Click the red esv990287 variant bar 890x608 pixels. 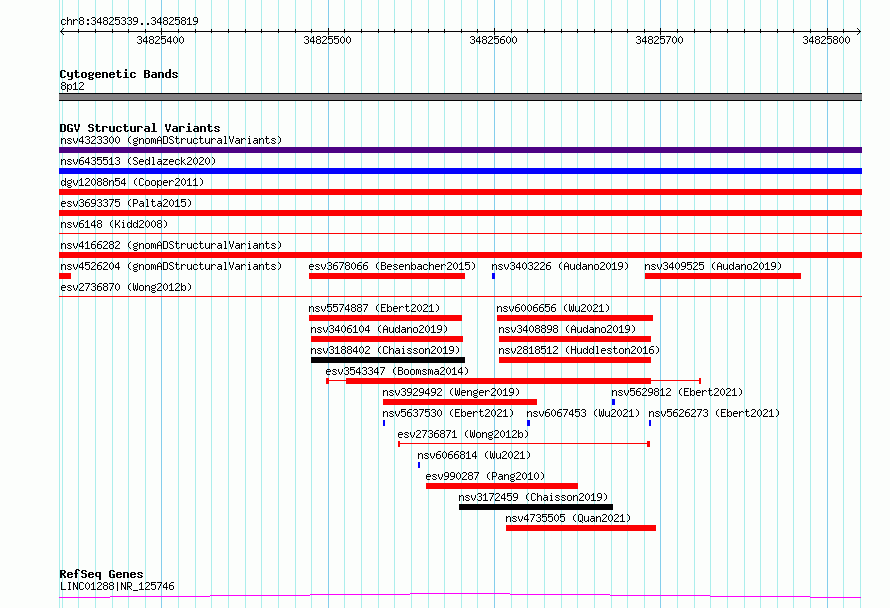(x=502, y=486)
